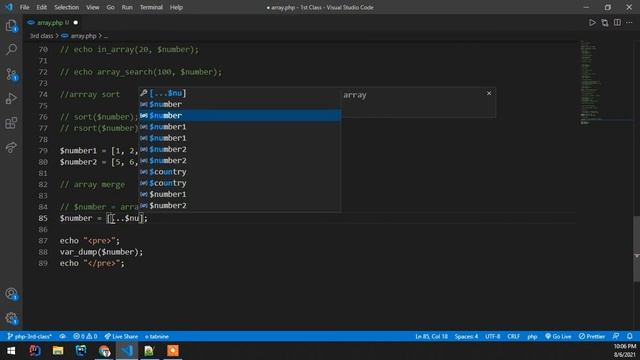Click the 3rd class breadcrumb
This screenshot has height=360, width=640.
pyautogui.click(x=42, y=36)
